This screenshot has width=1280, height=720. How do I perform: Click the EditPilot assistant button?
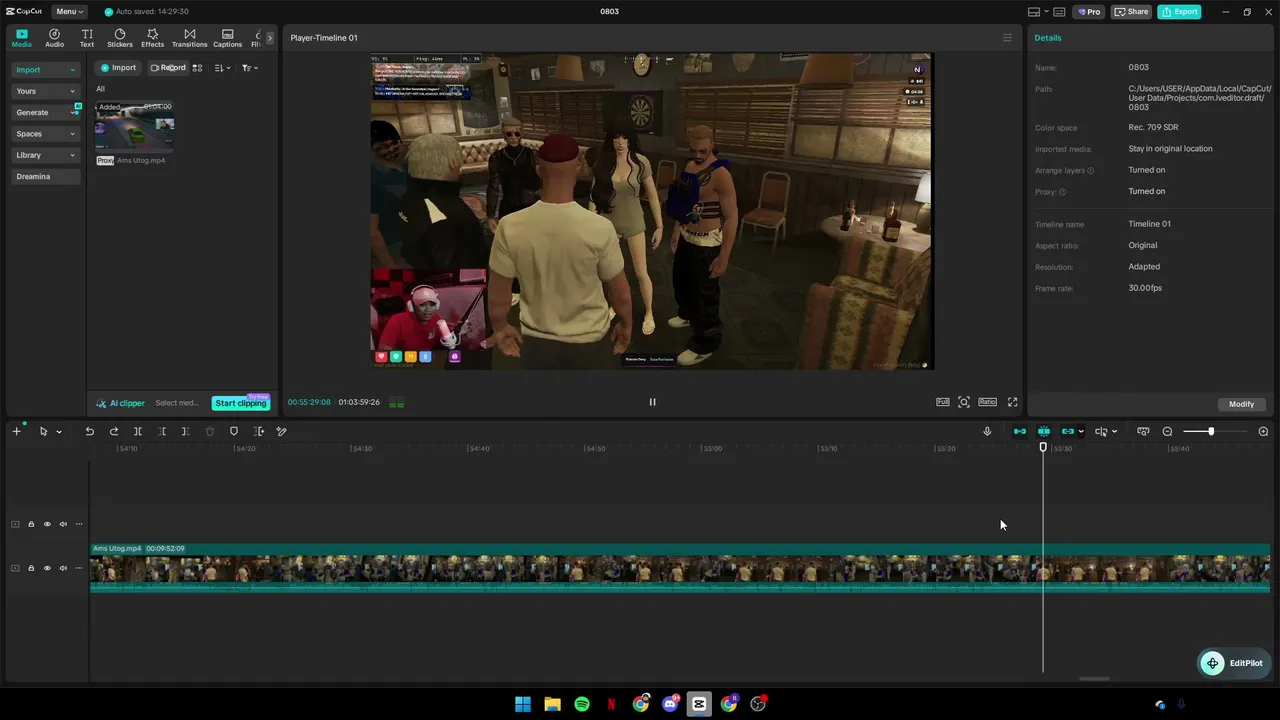[x=1232, y=663]
